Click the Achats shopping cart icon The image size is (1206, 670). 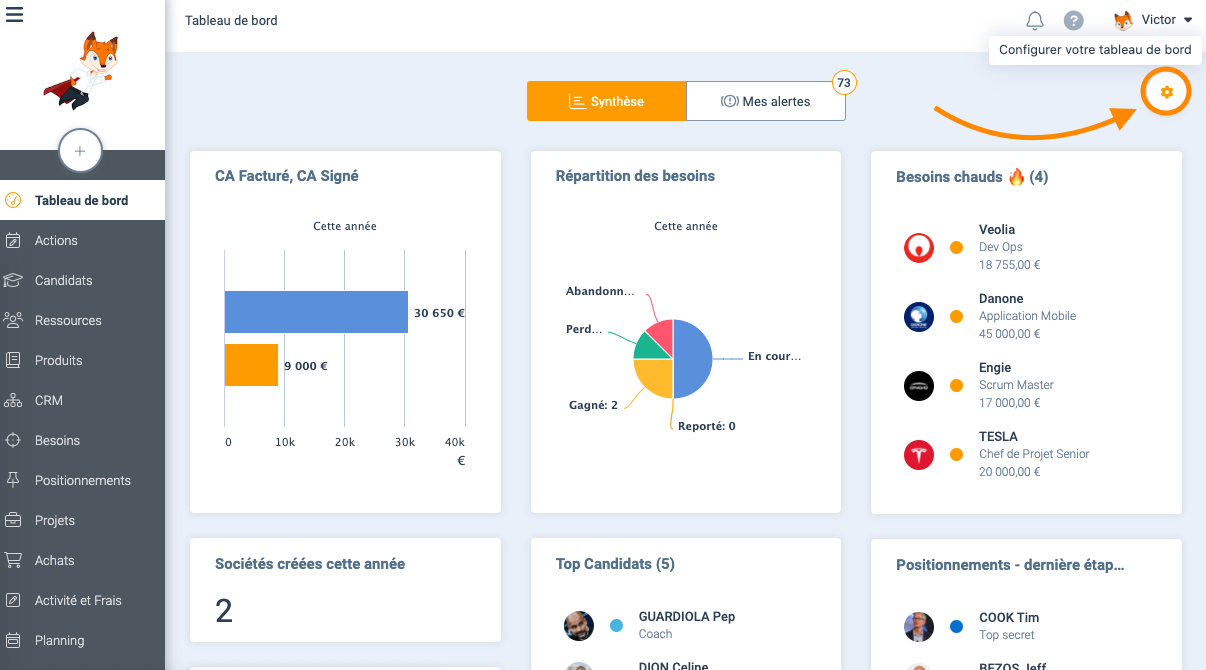[13, 560]
